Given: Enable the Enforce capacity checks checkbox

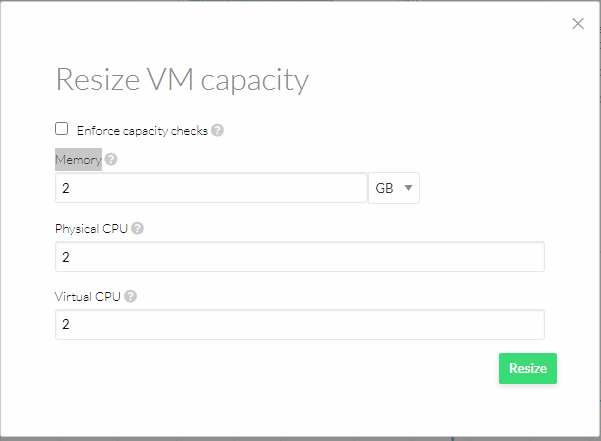Looking at the screenshot, I should click(61, 129).
